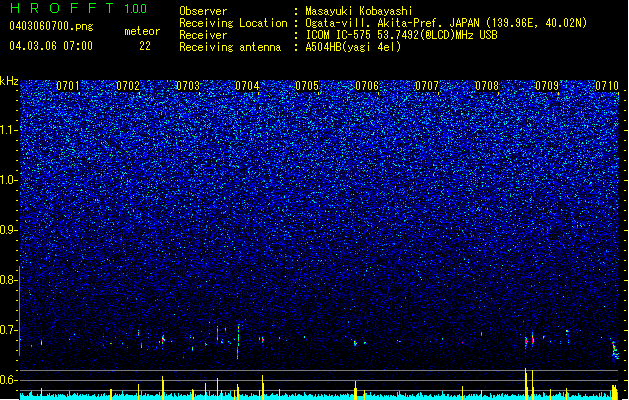Click the 0.9 kHz axis label
The width and height of the screenshot is (629, 400).
[9, 230]
